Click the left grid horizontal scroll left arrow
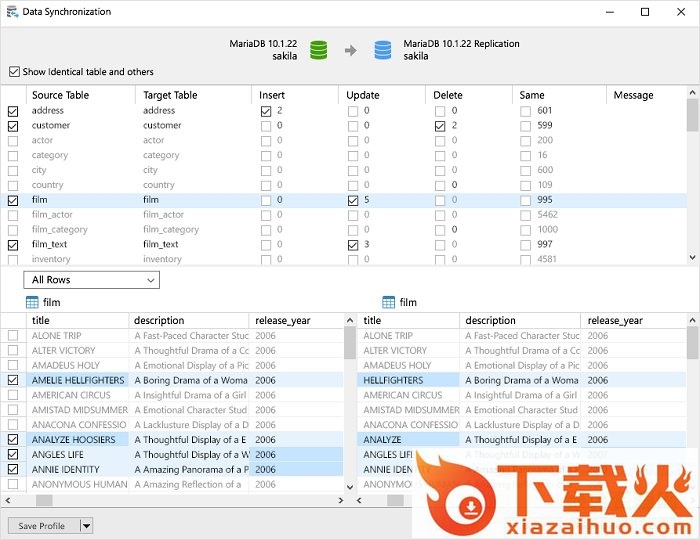The image size is (700, 540). click(x=8, y=500)
